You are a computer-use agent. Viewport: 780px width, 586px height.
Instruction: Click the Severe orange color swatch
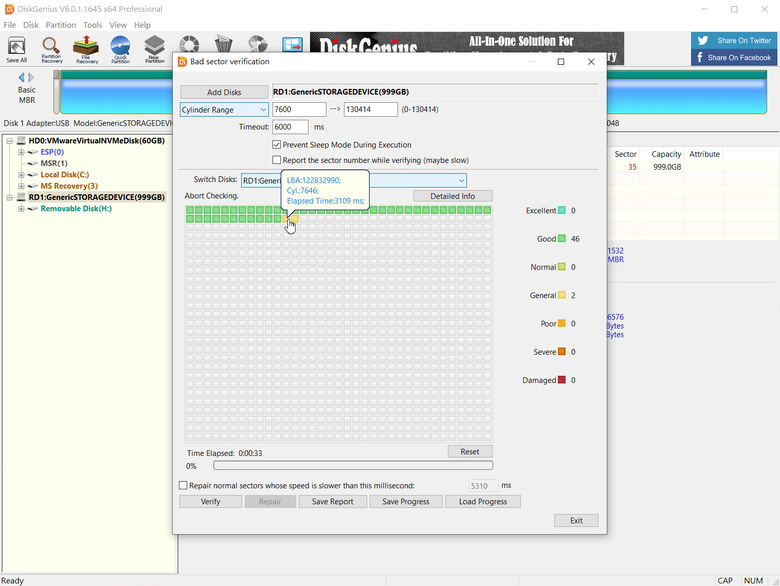562,351
